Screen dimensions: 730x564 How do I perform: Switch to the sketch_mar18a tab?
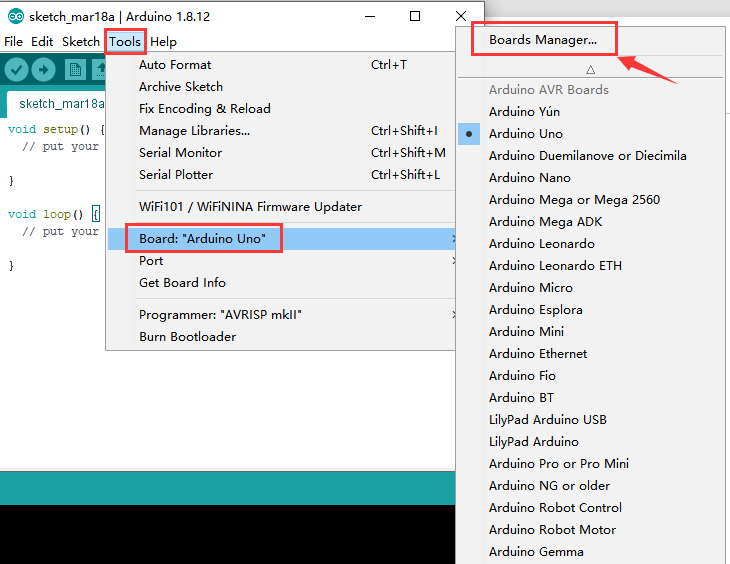point(56,104)
